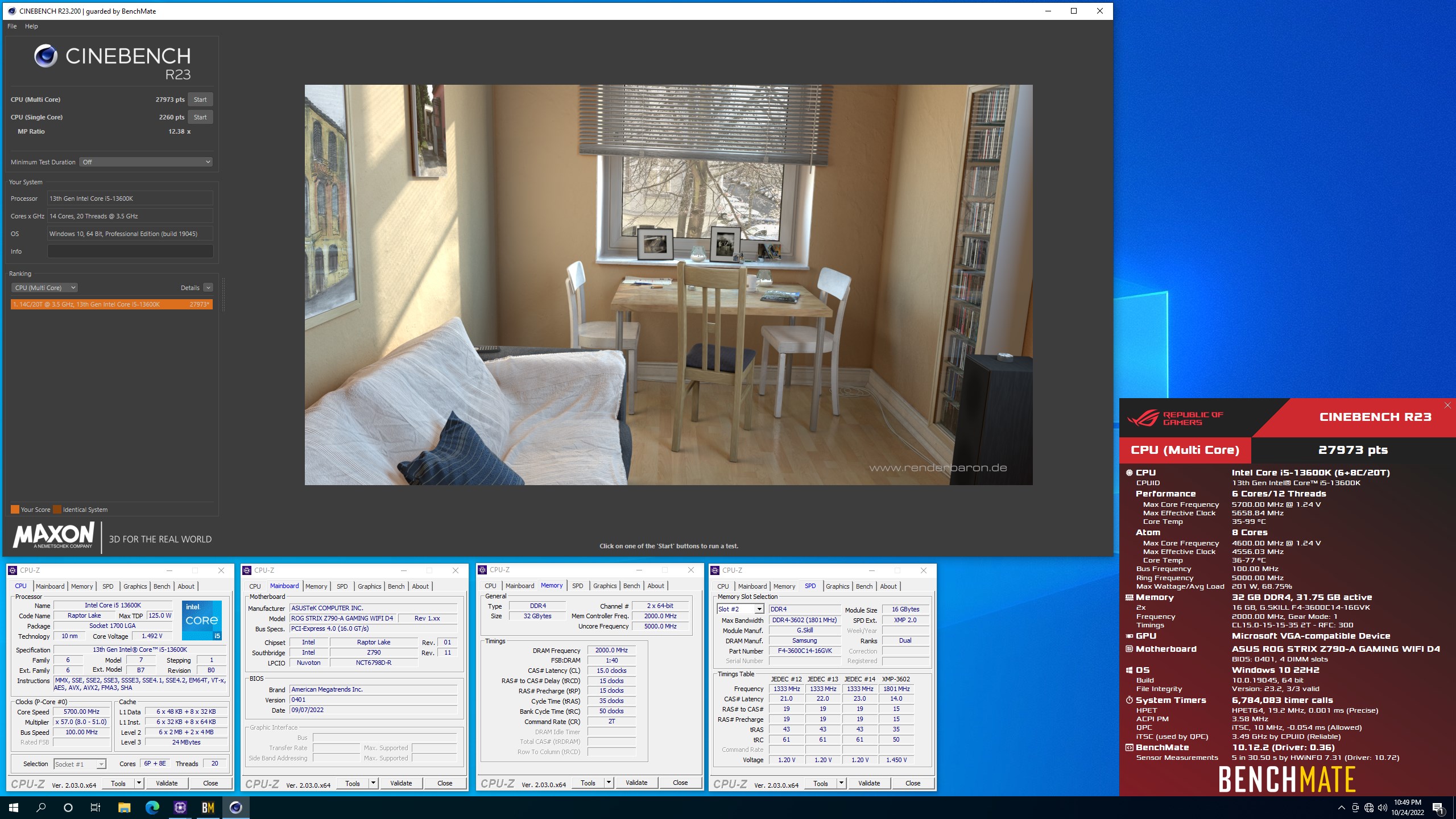Open Graphics tab in CPU-Z Mainboard window
The image size is (1456, 819).
coord(370,586)
